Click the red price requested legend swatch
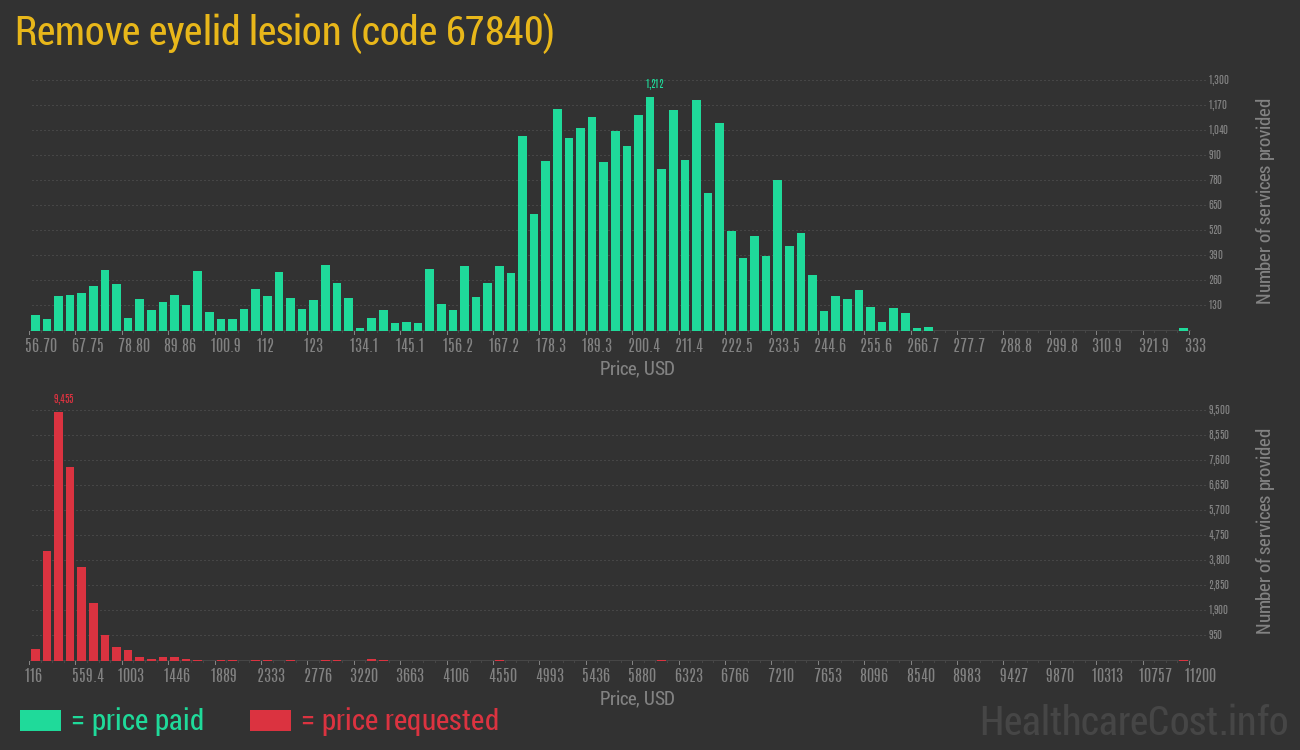Viewport: 1300px width, 750px height. click(x=270, y=720)
